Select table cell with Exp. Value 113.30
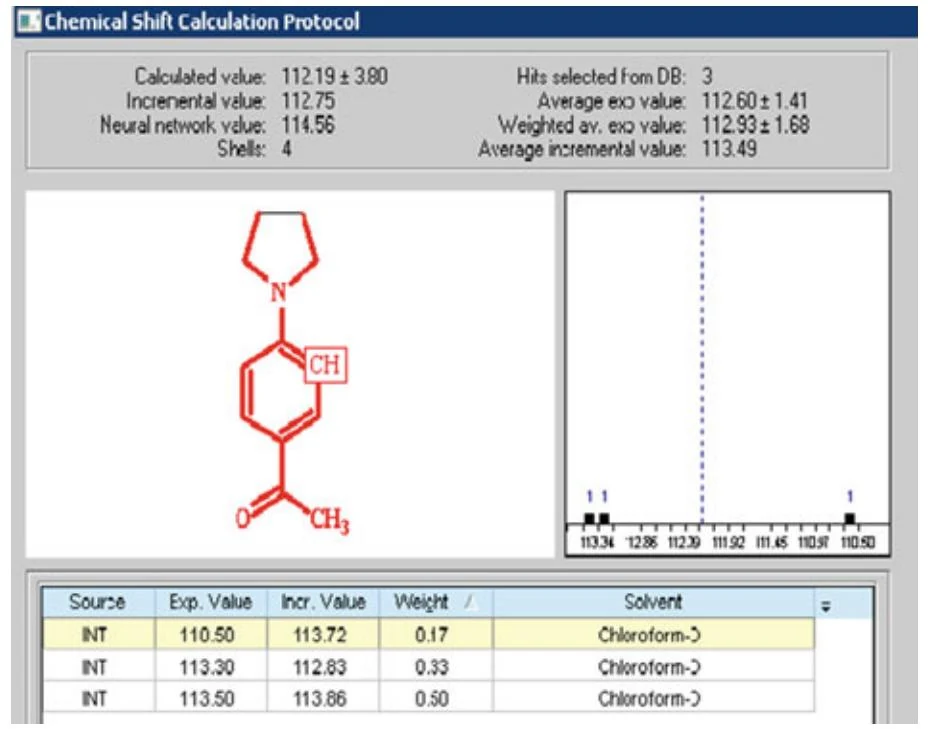 pos(210,667)
